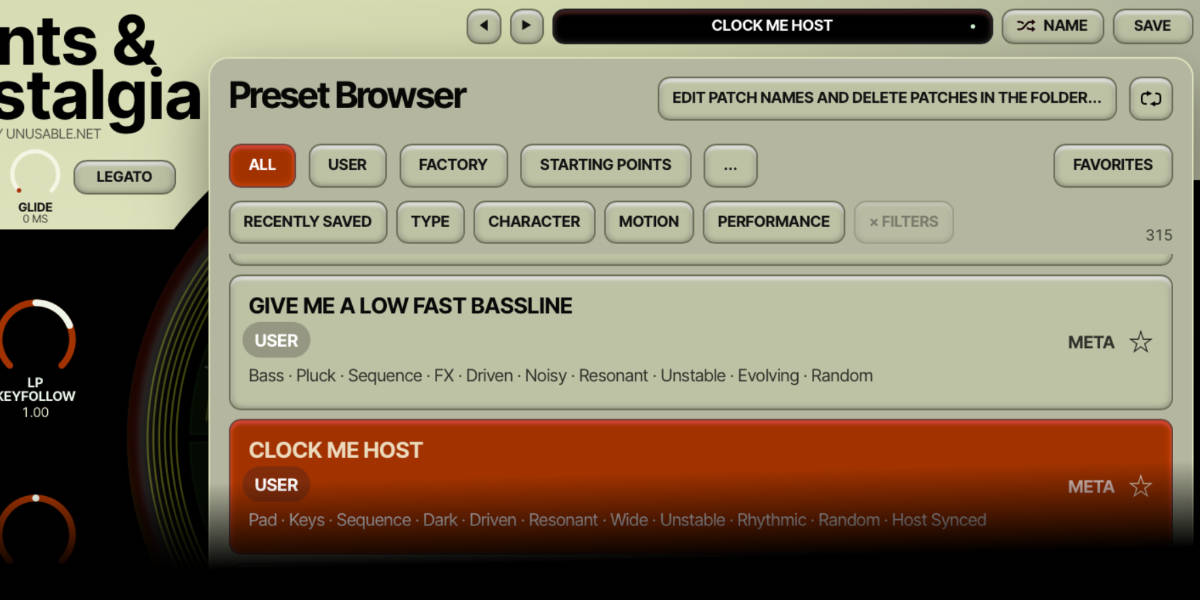The width and height of the screenshot is (1200, 600).
Task: Click META label on CLOCK ME HOST preset
Action: coord(1091,487)
